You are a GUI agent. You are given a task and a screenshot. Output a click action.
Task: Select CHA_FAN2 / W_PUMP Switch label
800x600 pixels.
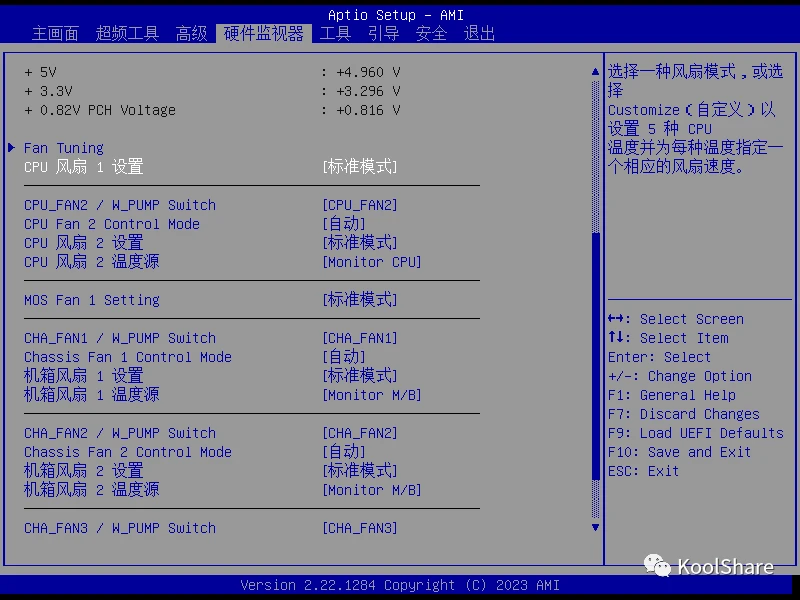(120, 433)
